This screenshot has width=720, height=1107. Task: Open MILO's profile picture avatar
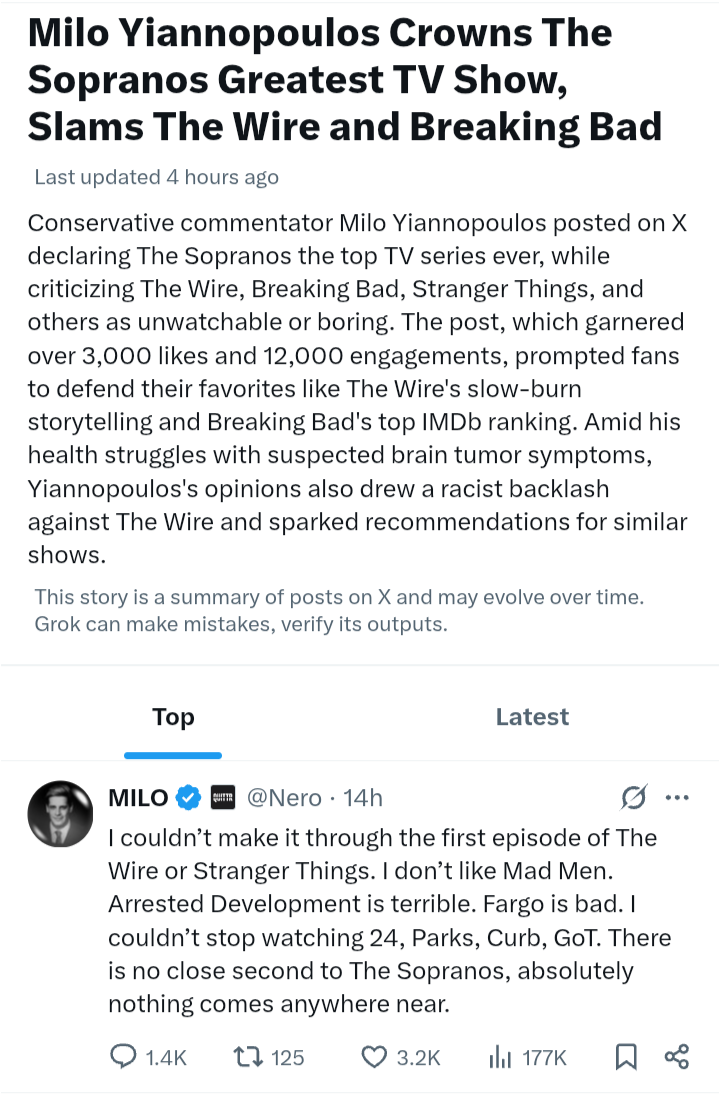tap(60, 813)
